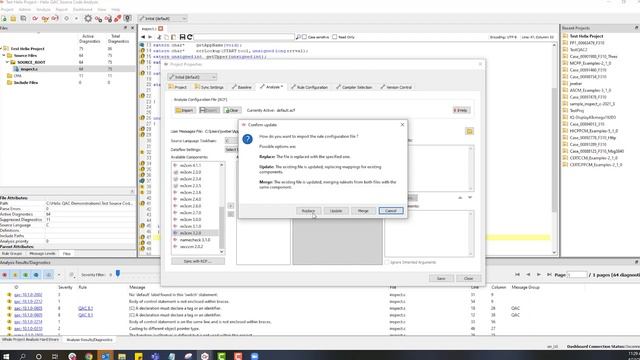Viewport: 640px width, 360px height.
Task: Click the editor navigate forward arrow
Action: 150,37
